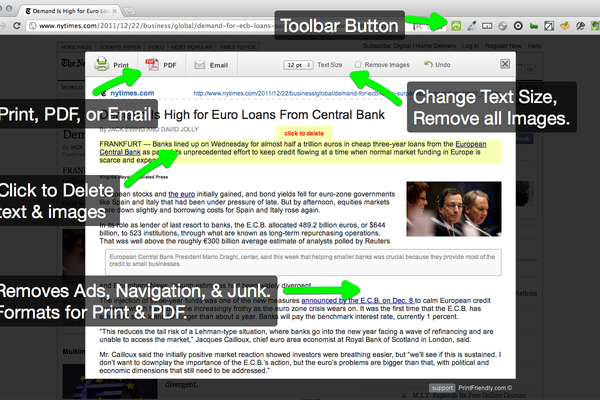Click the support button at dialog bottom
The height and width of the screenshot is (400, 600).
[443, 387]
